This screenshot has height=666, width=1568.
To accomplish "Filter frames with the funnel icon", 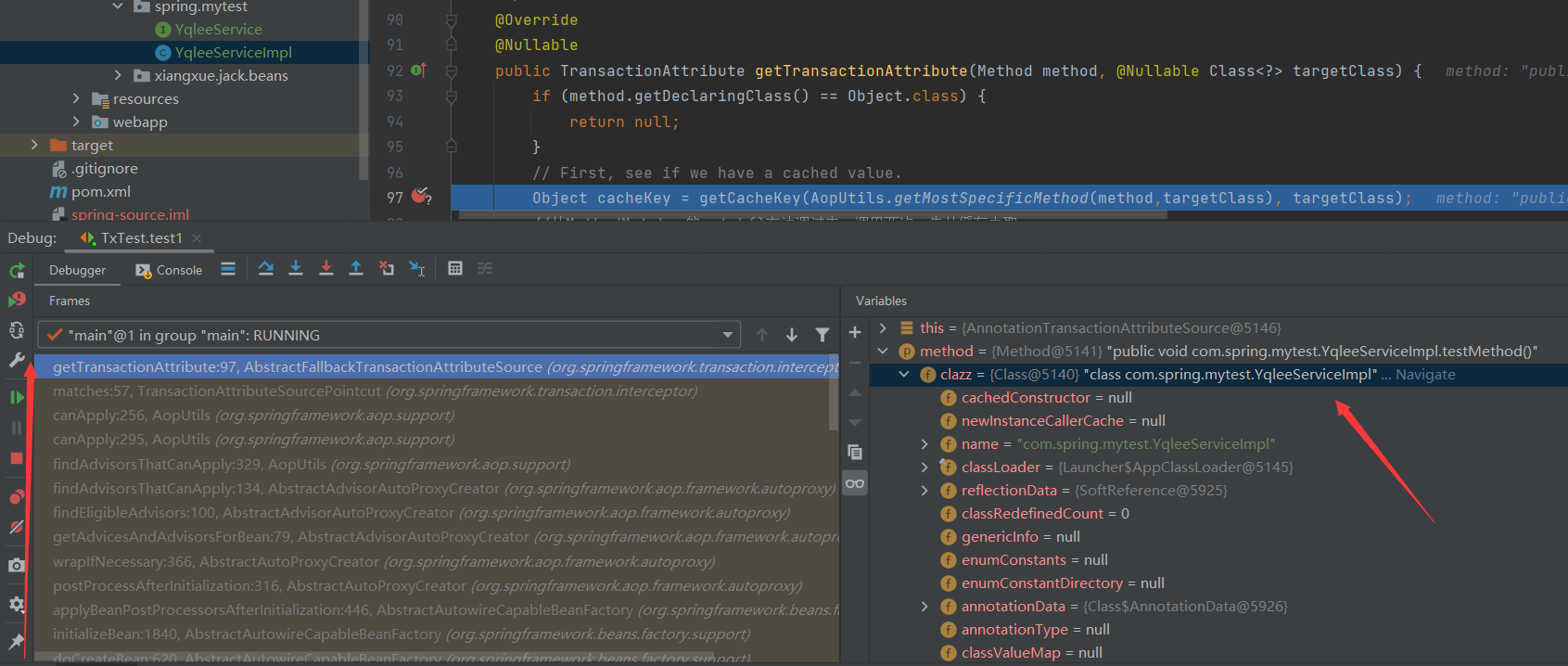I will tap(822, 335).
